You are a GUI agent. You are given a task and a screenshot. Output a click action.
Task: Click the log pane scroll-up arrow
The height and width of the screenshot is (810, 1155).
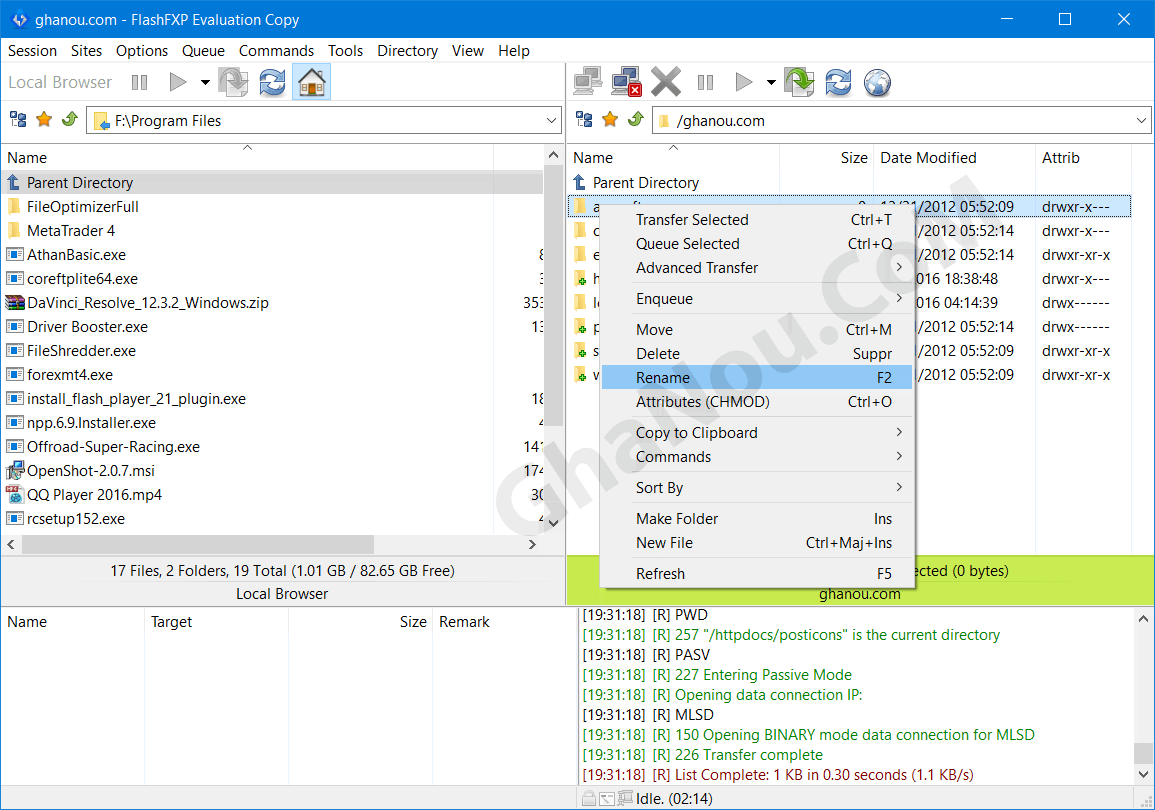tap(1142, 619)
